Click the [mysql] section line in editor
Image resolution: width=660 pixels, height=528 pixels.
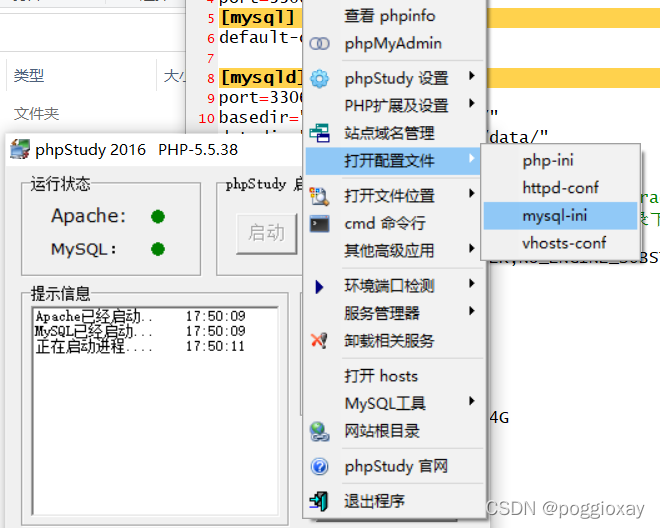click(258, 18)
